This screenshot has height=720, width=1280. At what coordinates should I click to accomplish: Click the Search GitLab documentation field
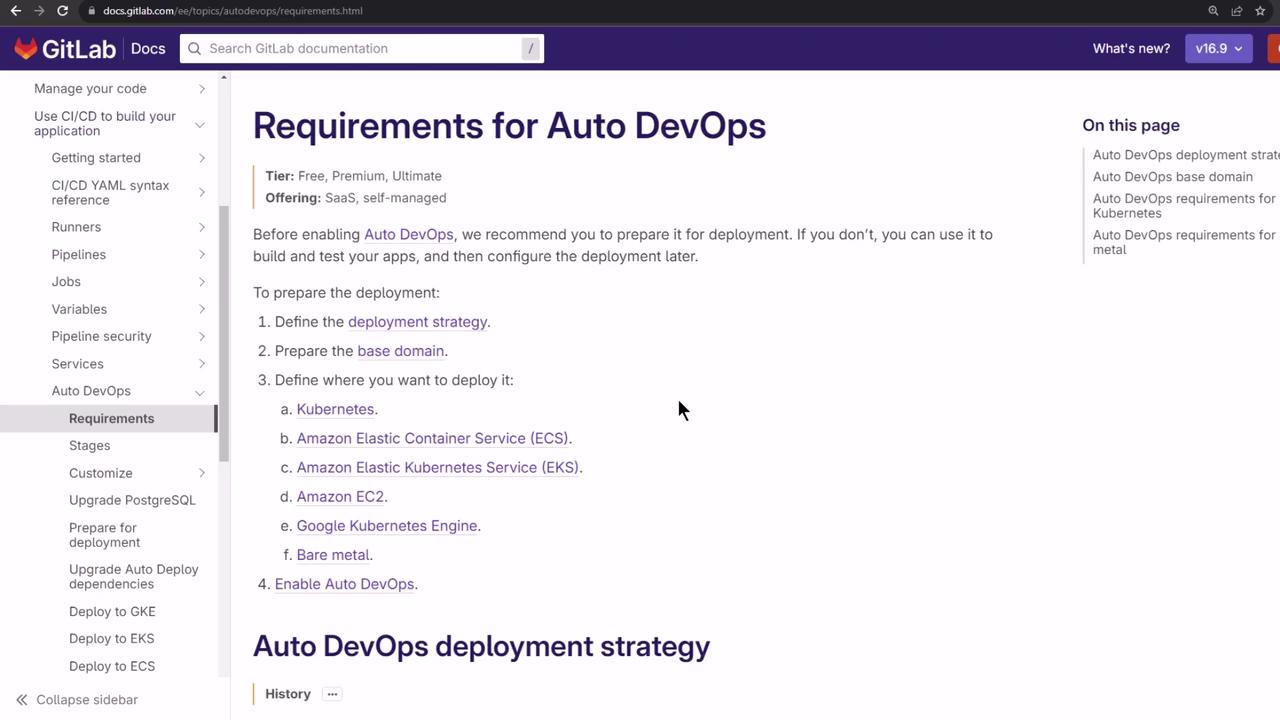coord(360,48)
